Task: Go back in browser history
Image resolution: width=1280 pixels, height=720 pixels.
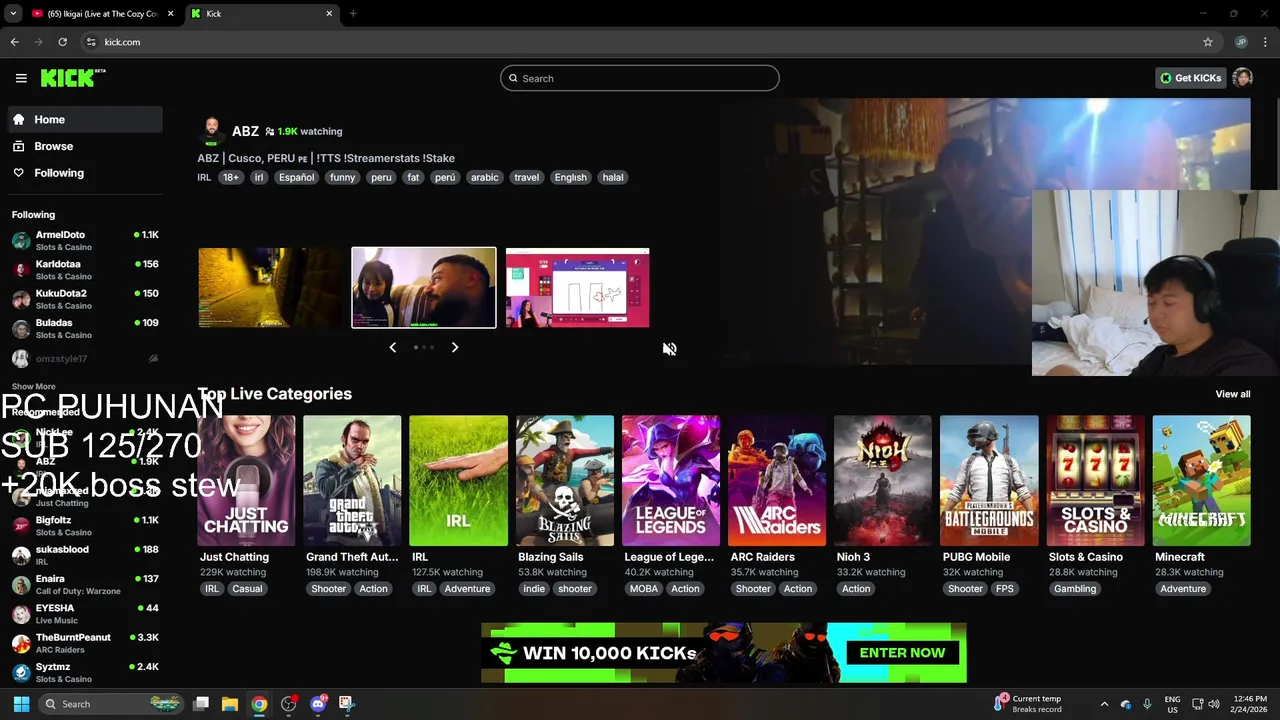Action: pyautogui.click(x=14, y=42)
